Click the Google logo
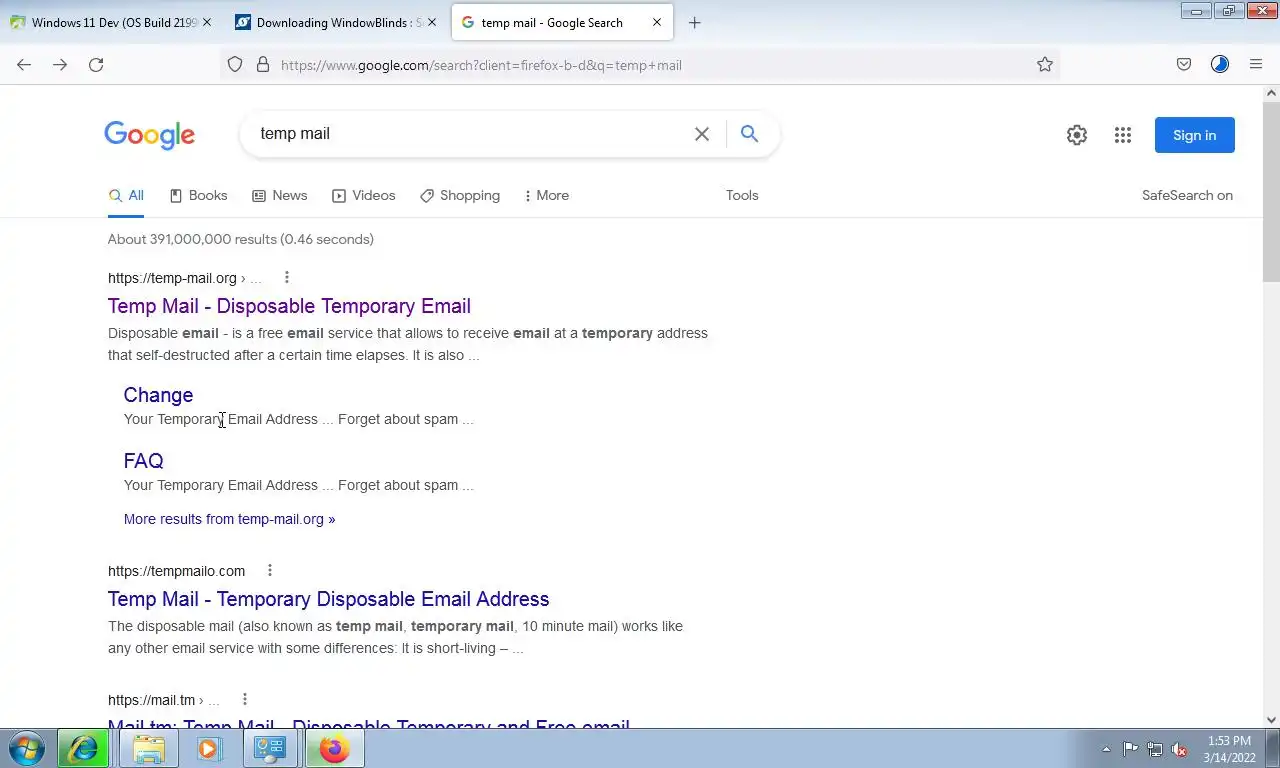Viewport: 1280px width, 768px height. click(150, 135)
